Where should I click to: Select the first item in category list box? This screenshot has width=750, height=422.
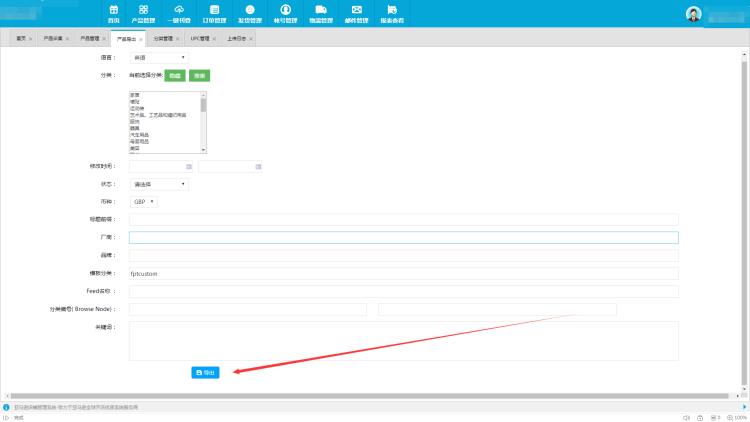[134, 95]
